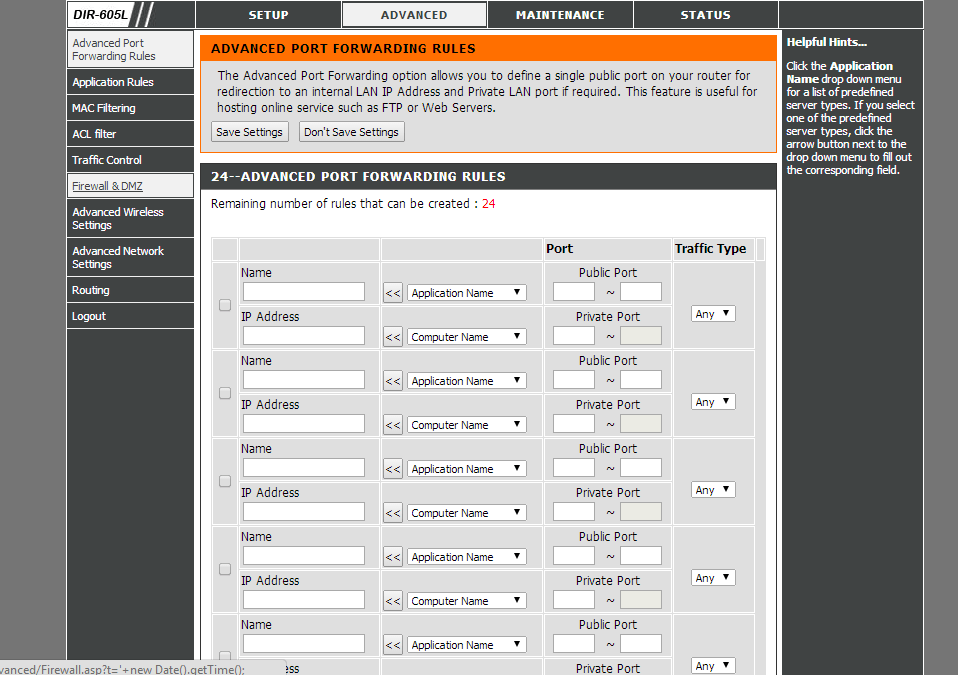This screenshot has height=675, width=958.
Task: Click the first rule's Name input field
Action: (304, 292)
